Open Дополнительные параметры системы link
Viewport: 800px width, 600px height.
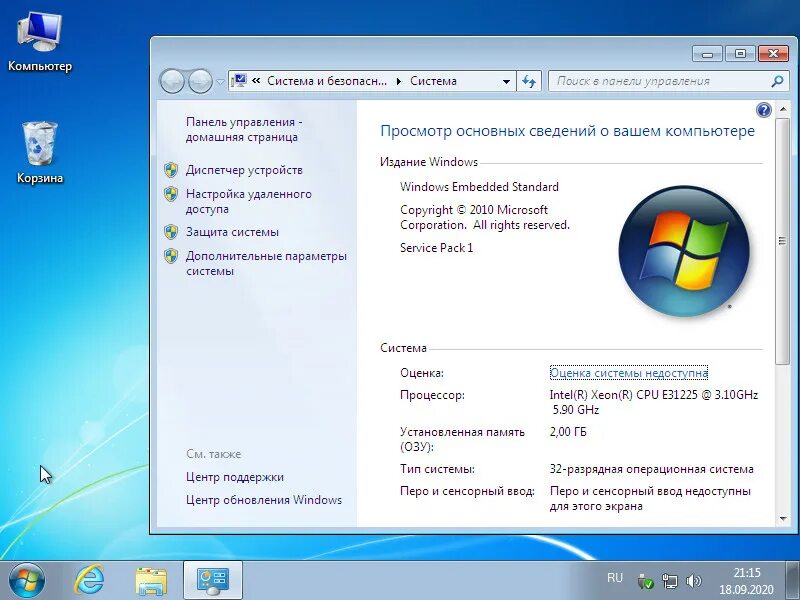[x=266, y=263]
